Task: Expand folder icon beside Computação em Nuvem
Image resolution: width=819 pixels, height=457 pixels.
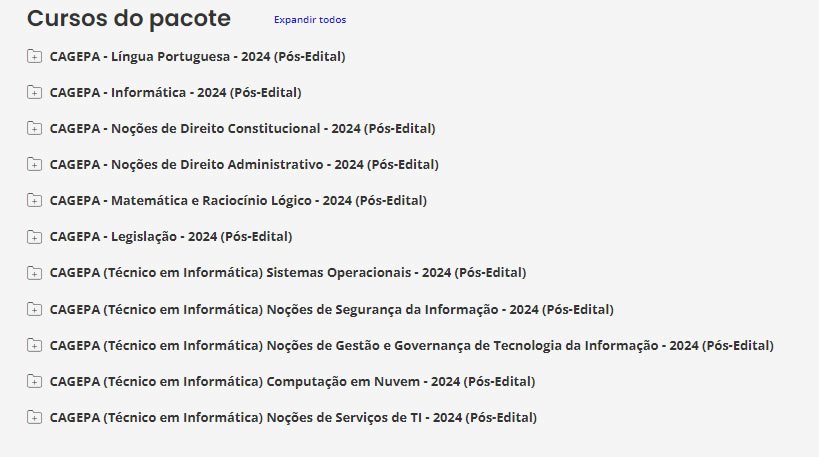Action: [x=34, y=381]
